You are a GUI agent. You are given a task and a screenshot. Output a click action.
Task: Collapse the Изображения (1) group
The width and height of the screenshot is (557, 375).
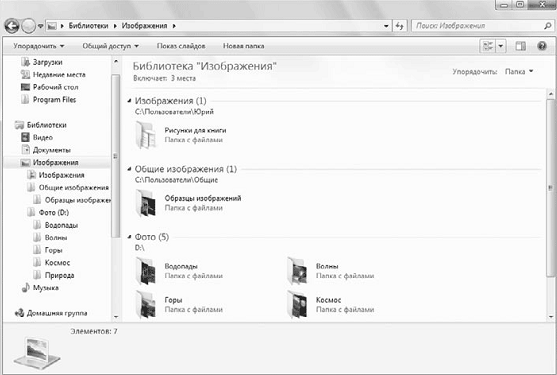(x=129, y=101)
